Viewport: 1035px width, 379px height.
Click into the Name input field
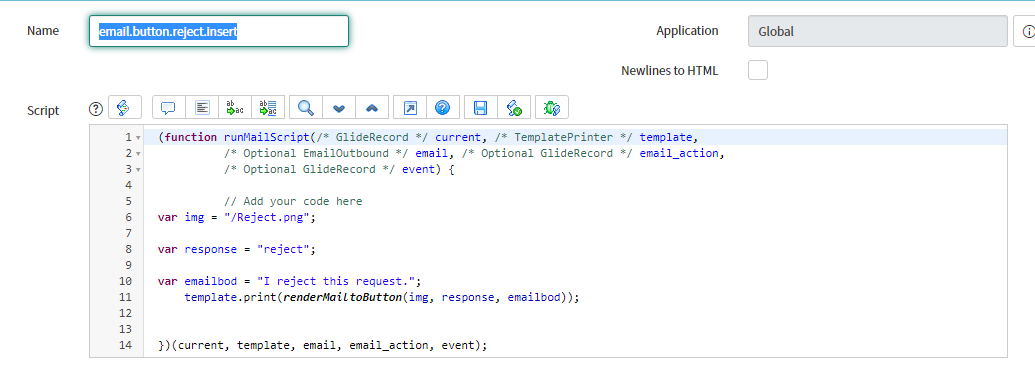(x=218, y=31)
